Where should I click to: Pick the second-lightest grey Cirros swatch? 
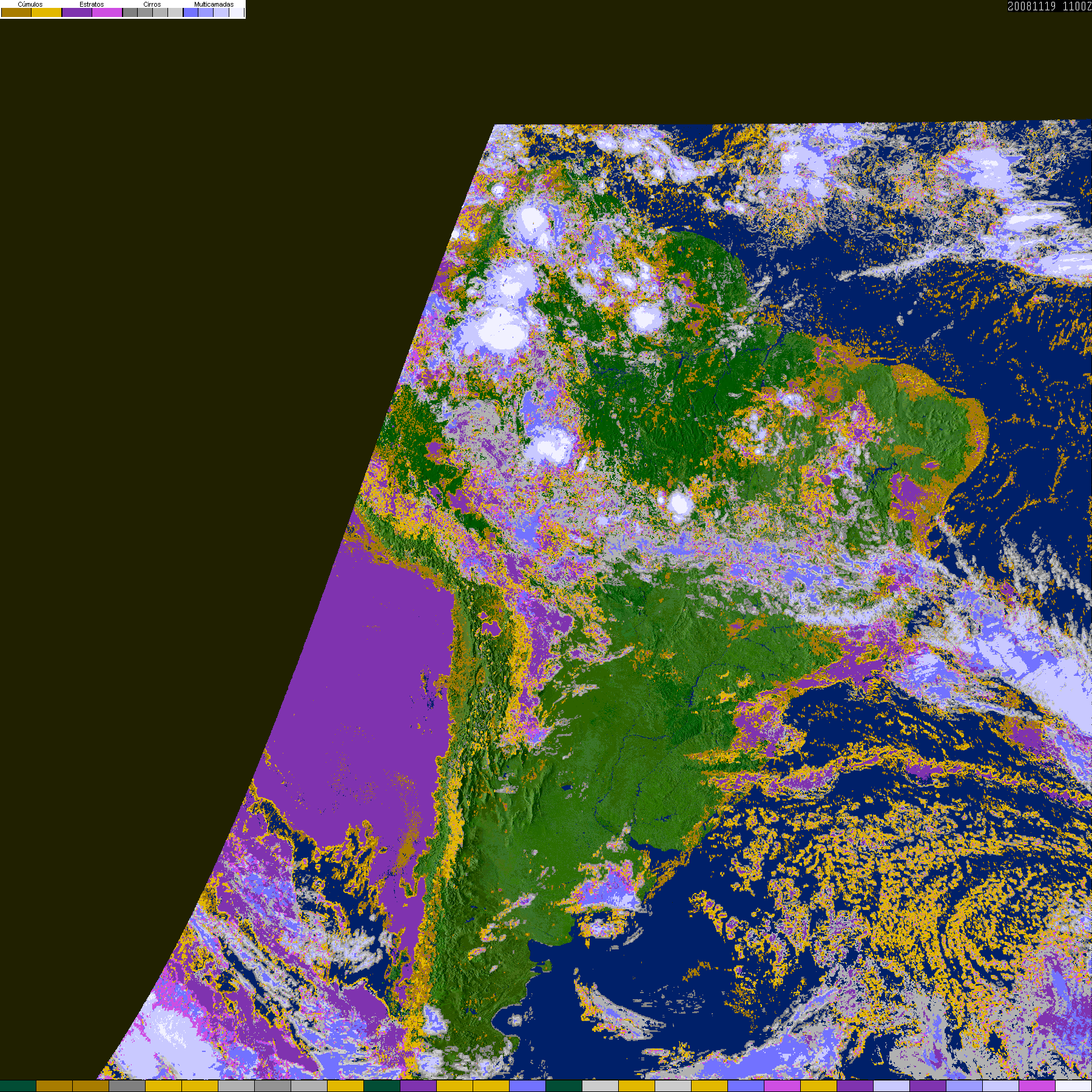pos(160,12)
